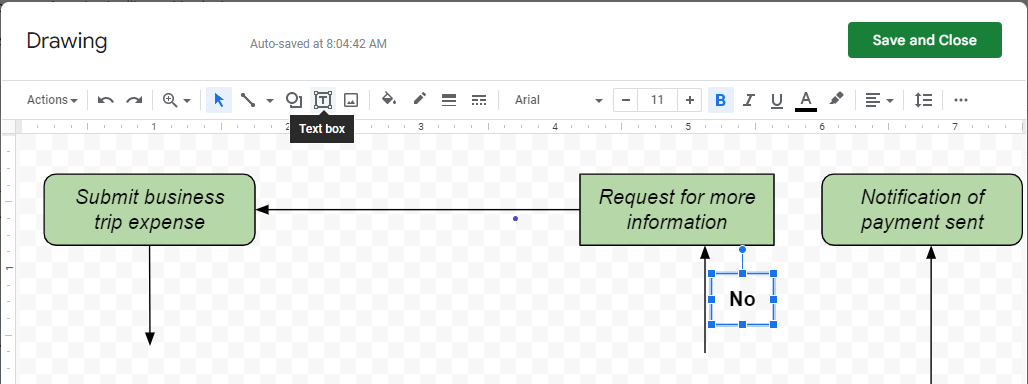Open the More options ellipsis

coord(961,100)
